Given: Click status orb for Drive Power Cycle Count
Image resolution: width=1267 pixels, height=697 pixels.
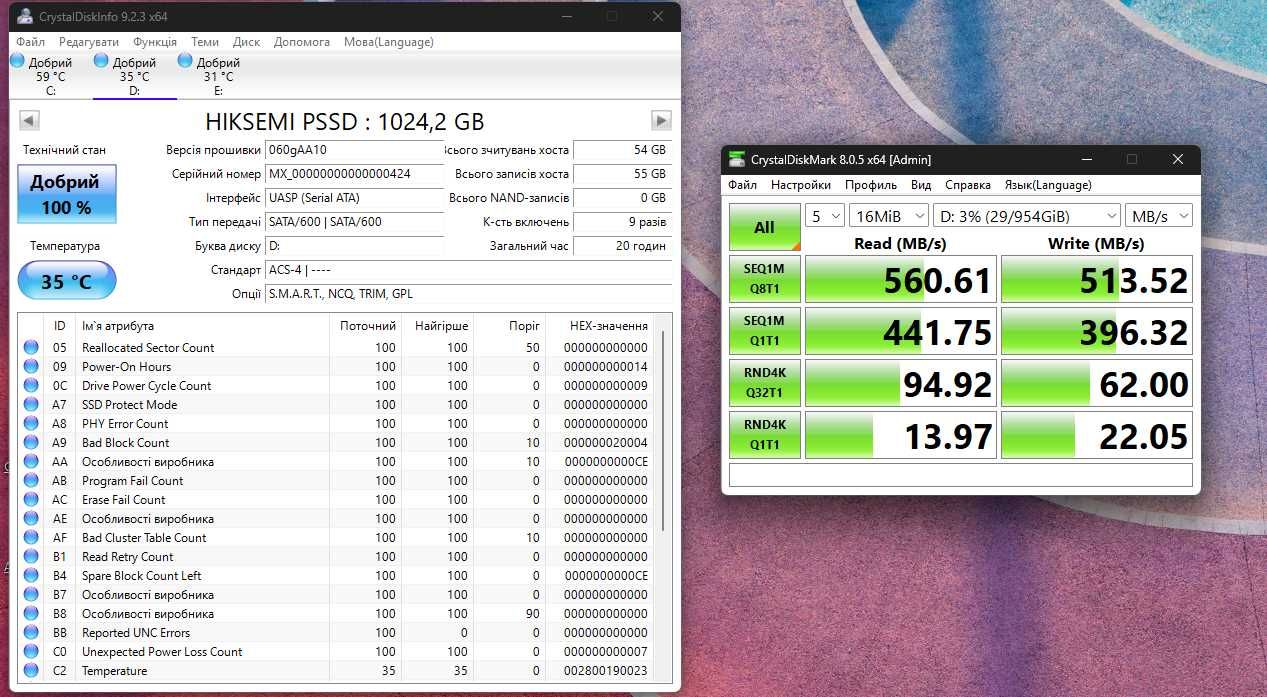Looking at the screenshot, I should click(x=31, y=386).
